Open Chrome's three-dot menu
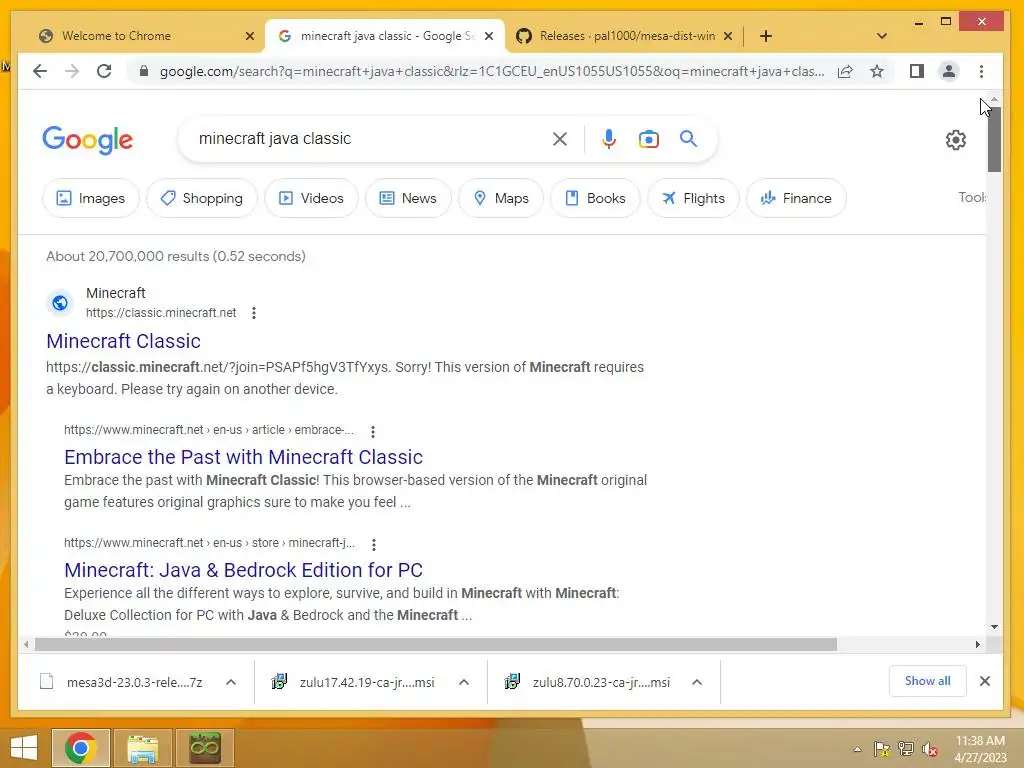Image resolution: width=1024 pixels, height=768 pixels. click(x=982, y=71)
